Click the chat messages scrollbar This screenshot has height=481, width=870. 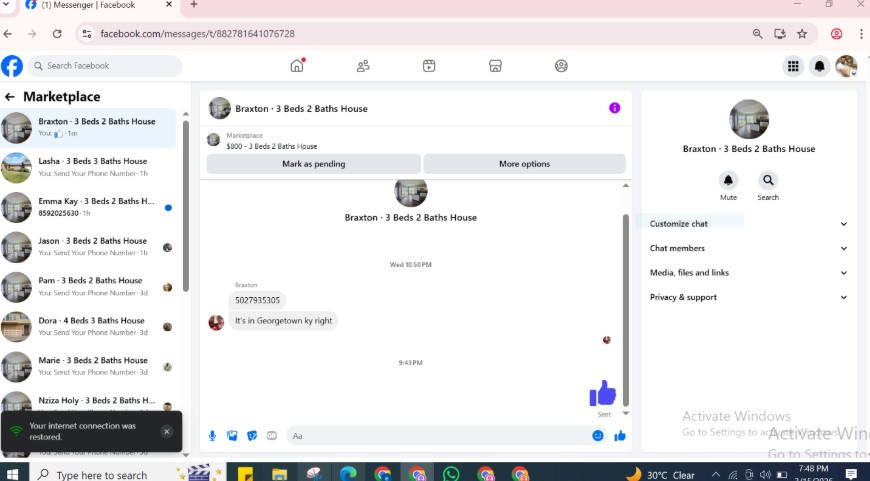click(626, 311)
